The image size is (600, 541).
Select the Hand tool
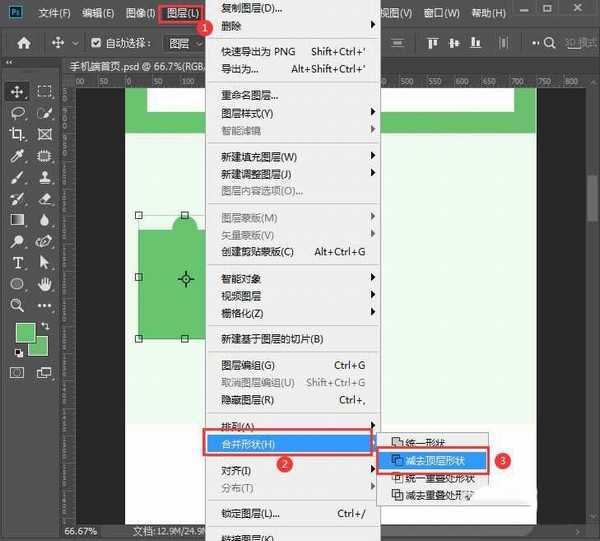point(45,285)
